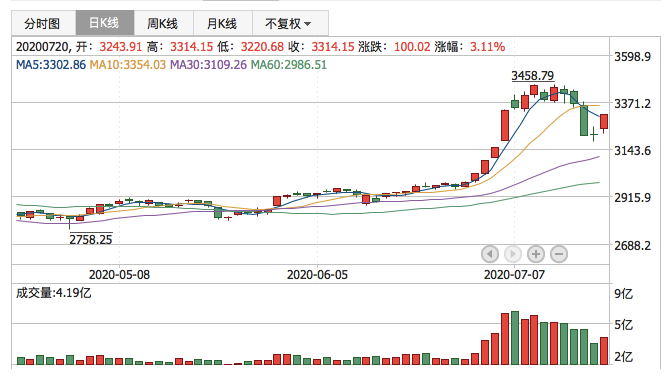Click the 2758.25 low price label
The height and width of the screenshot is (378, 670).
91,239
